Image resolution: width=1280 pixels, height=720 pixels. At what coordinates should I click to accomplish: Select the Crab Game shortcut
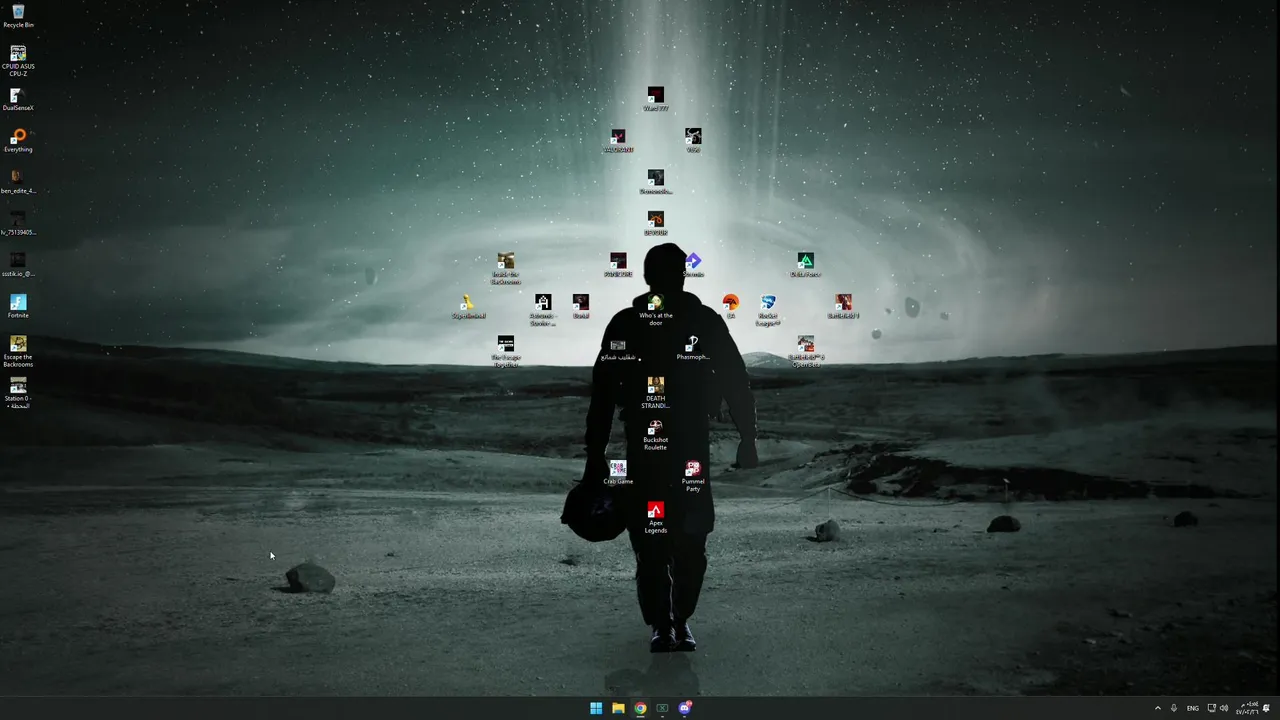[x=618, y=472]
